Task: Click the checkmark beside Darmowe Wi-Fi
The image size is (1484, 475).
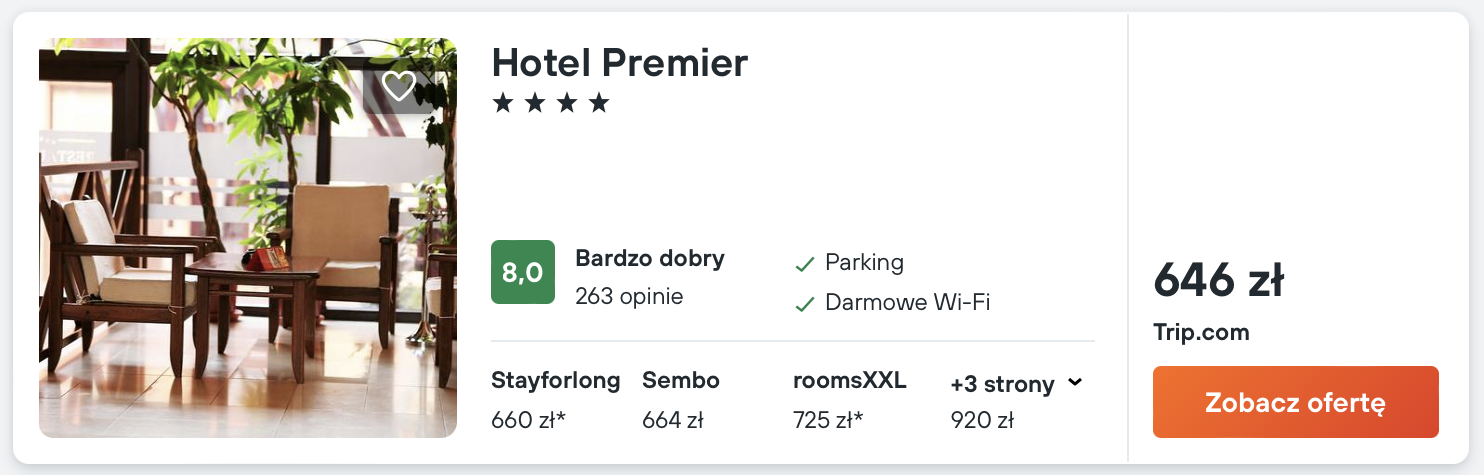Action: (804, 304)
